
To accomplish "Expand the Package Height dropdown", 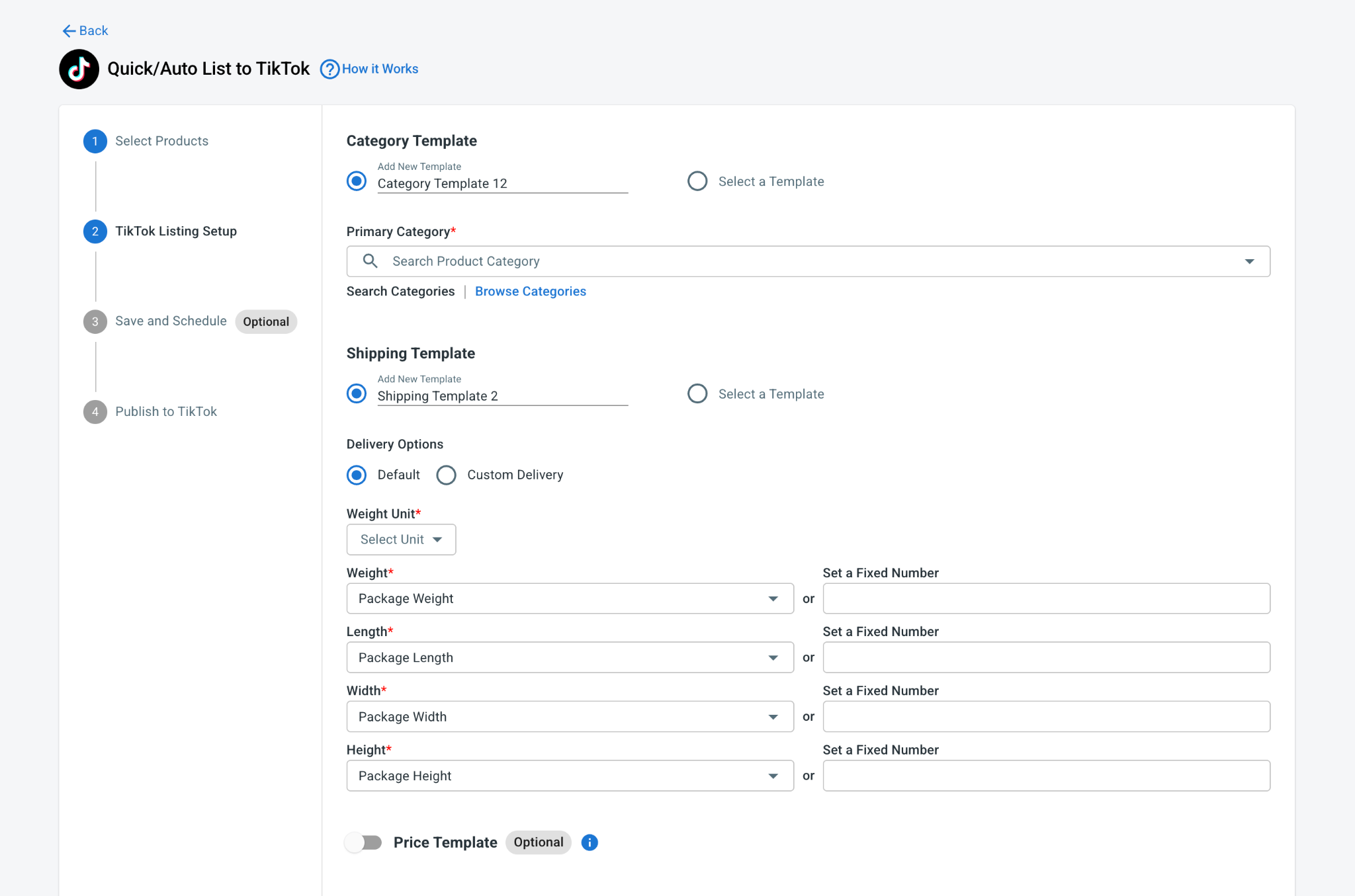I will pyautogui.click(x=570, y=776).
